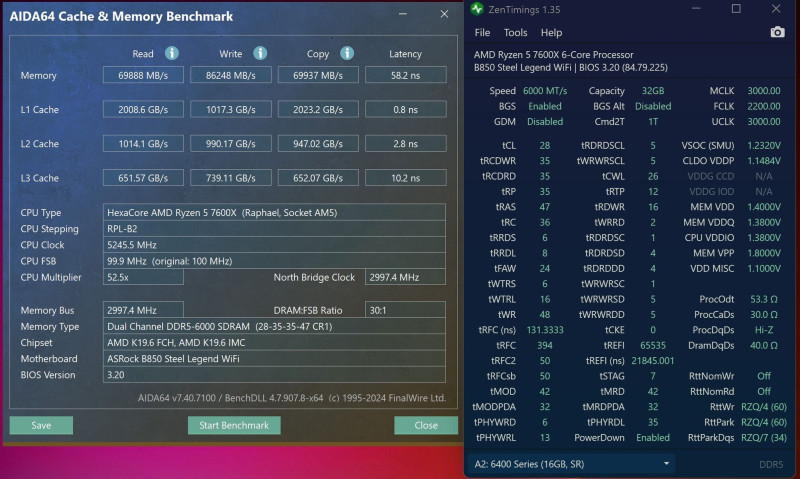Minimize the AIDA64 benchmark window

(403, 14)
